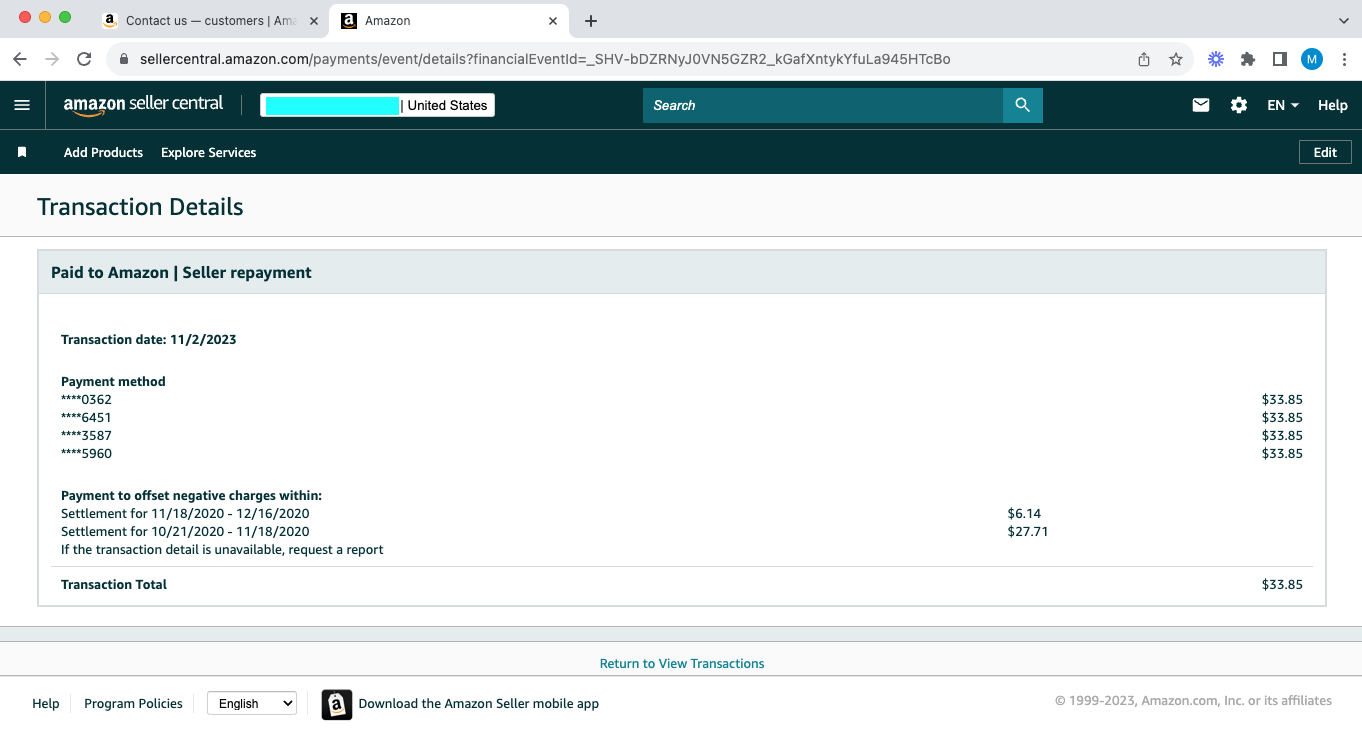Open Add Products menu item
1362x739 pixels.
pyautogui.click(x=103, y=152)
